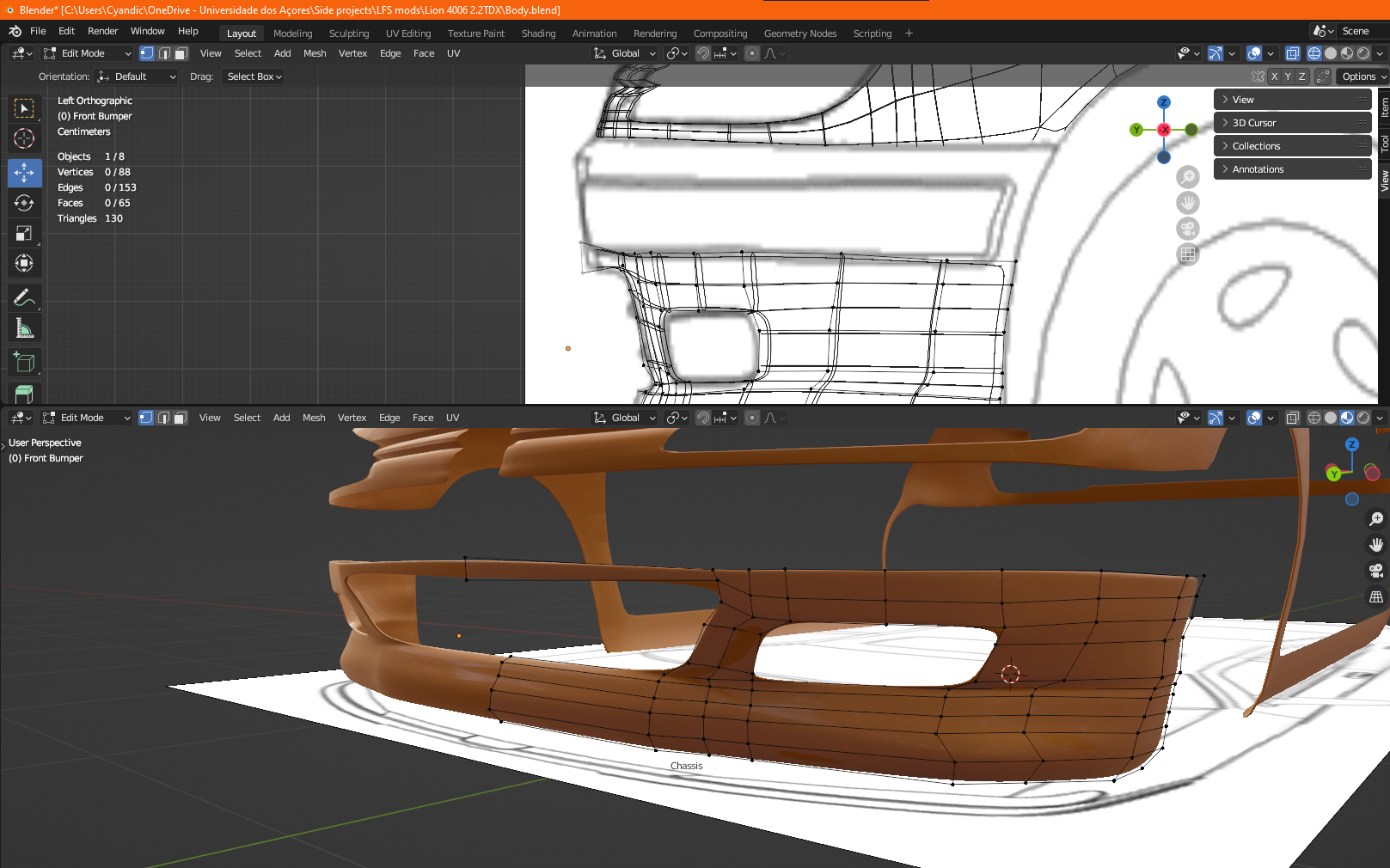1390x868 pixels.
Task: Open the Drag Select Box dropdown
Action: 254,76
